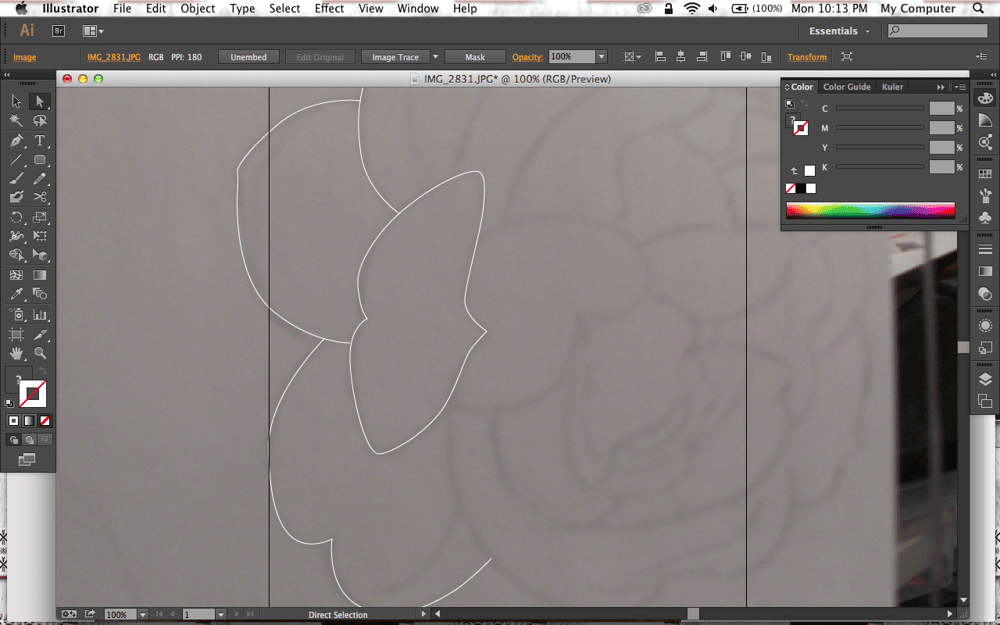Open zoom level dropdown in status bar
The height and width of the screenshot is (625, 1000).
[143, 614]
